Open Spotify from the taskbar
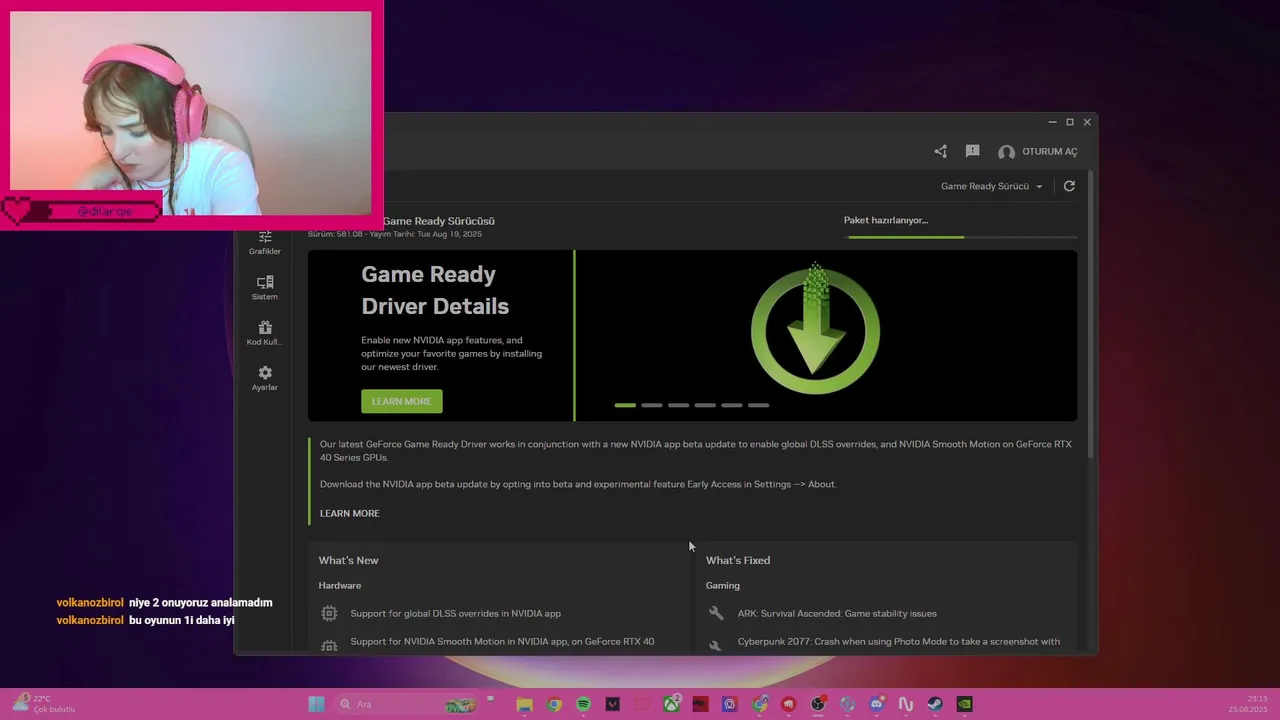The width and height of the screenshot is (1280, 720). 583,704
